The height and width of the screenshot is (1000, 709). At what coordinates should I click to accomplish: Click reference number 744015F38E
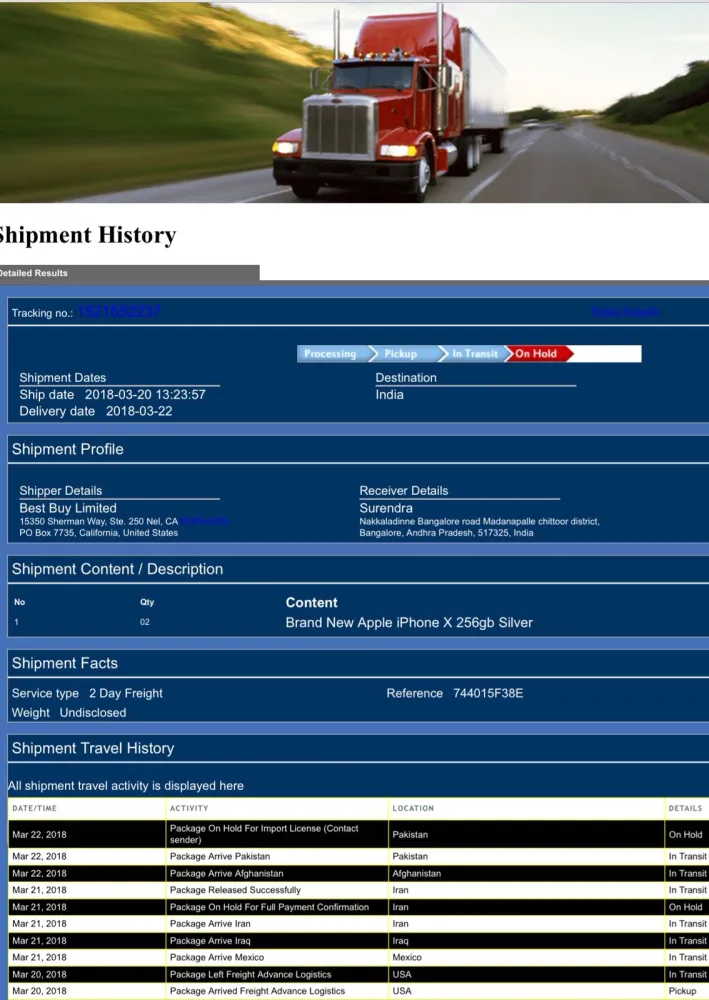(488, 693)
